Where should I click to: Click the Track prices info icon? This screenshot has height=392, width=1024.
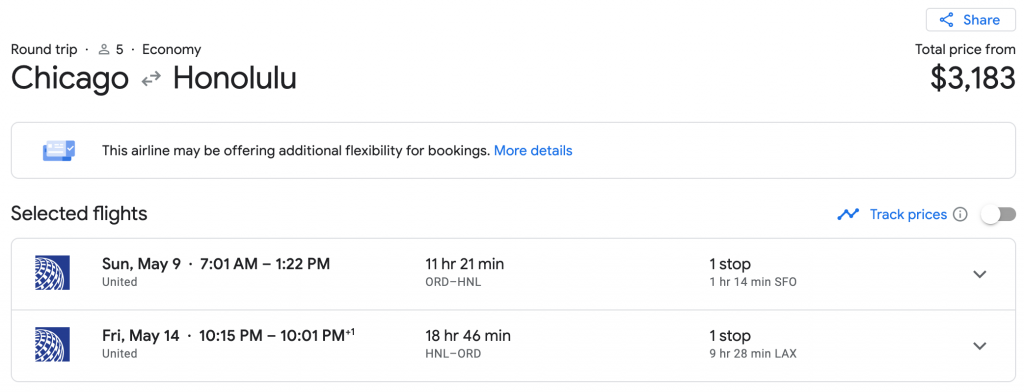tap(960, 214)
